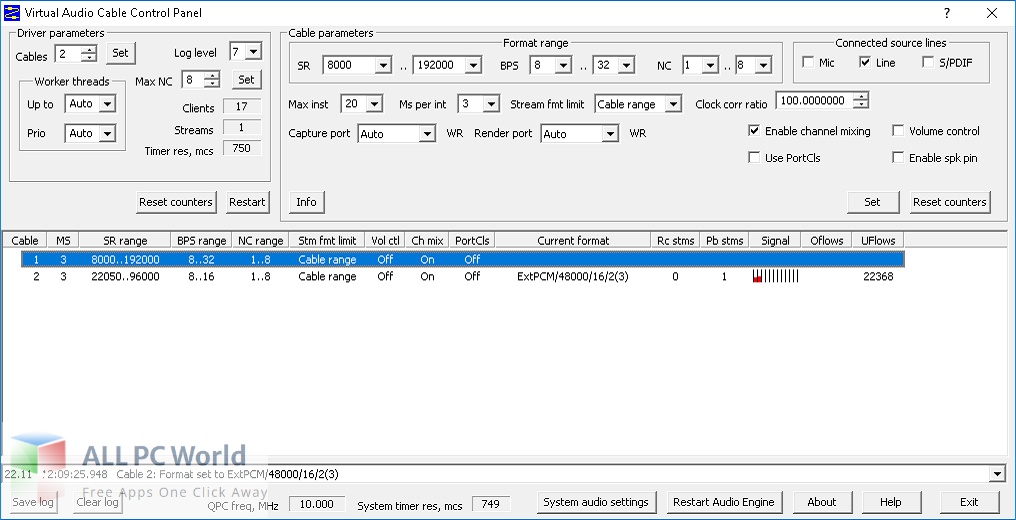Click driver parameters Reset counters button
Image resolution: width=1016 pixels, height=520 pixels.
(176, 202)
